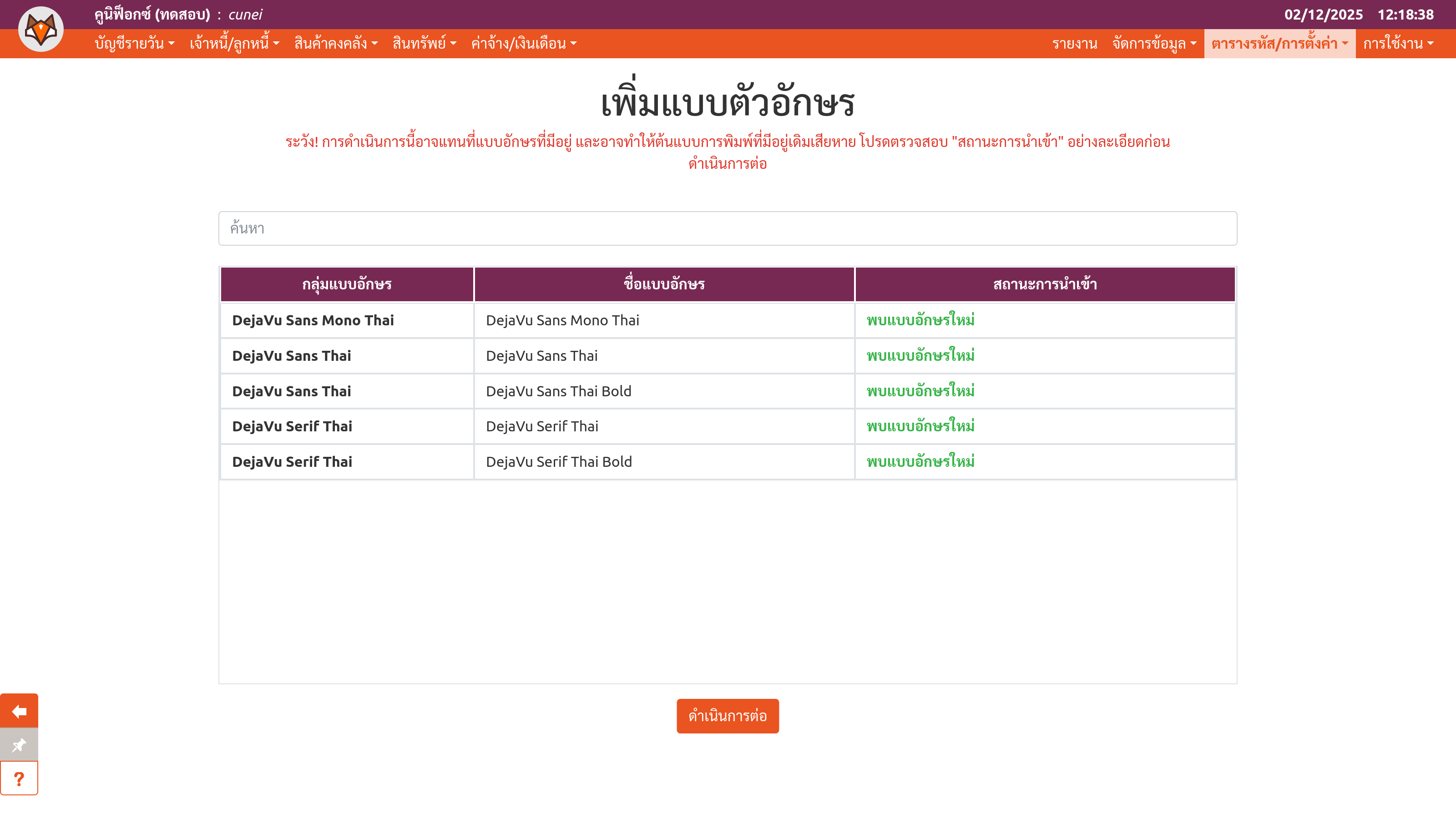Expand the สินค้าคงคลัง menu
The image size is (1456, 819).
click(336, 44)
